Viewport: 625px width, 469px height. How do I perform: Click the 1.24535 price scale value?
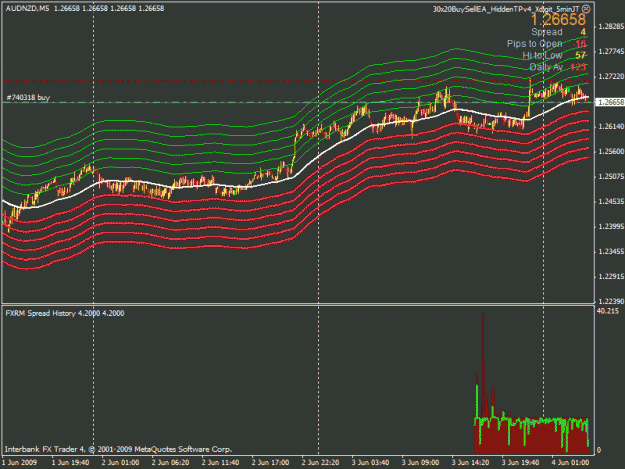coord(611,202)
